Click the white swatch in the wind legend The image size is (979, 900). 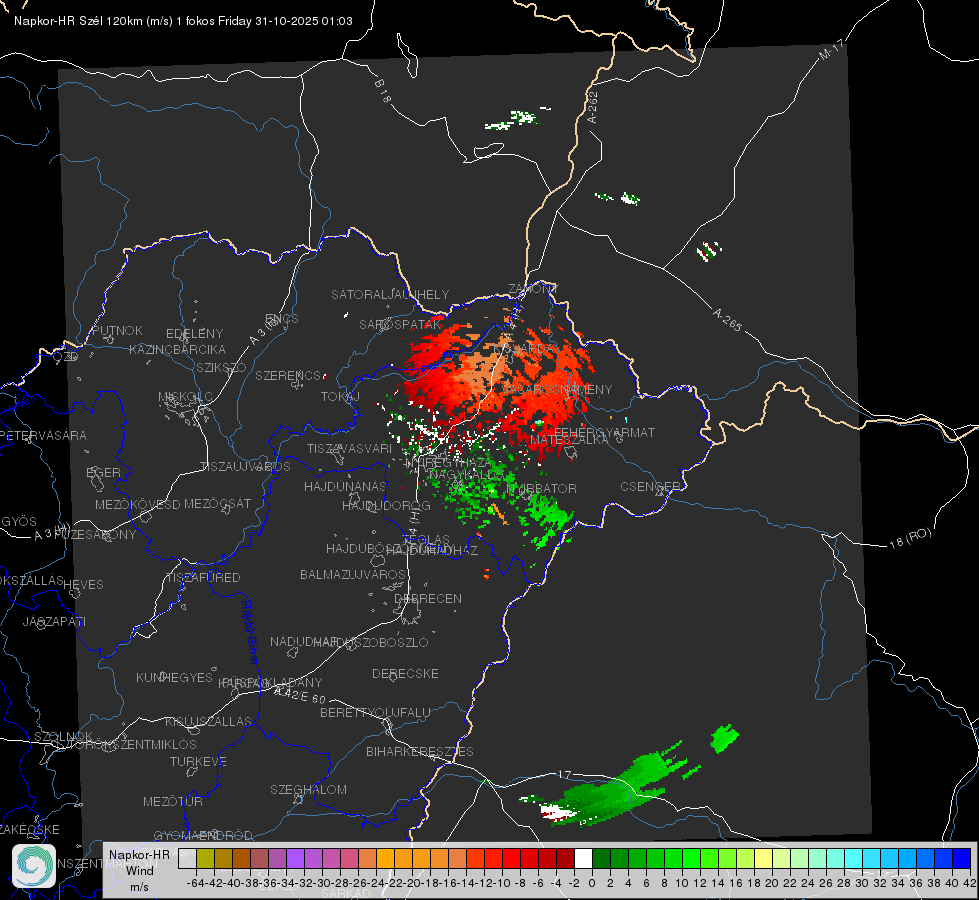click(x=583, y=858)
